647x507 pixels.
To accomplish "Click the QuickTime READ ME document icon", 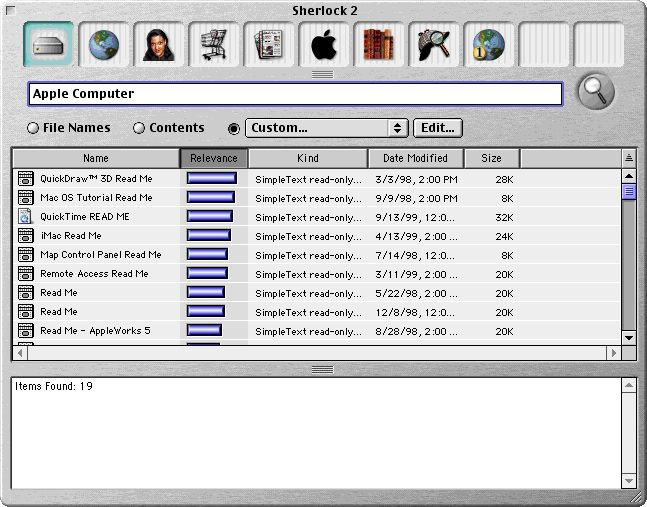I will 26,217.
